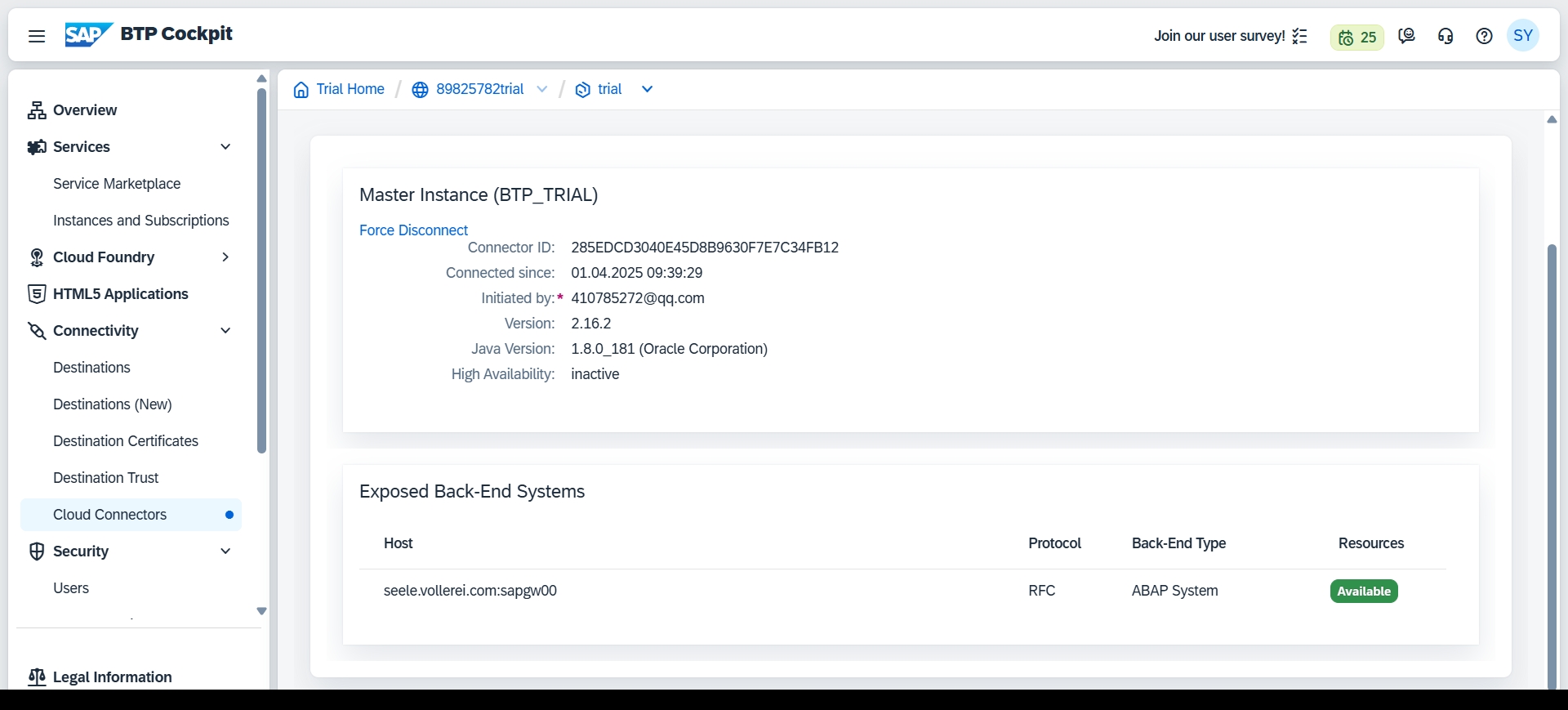Image resolution: width=1568 pixels, height=710 pixels.
Task: Click the ABAP System cell
Action: click(1174, 591)
